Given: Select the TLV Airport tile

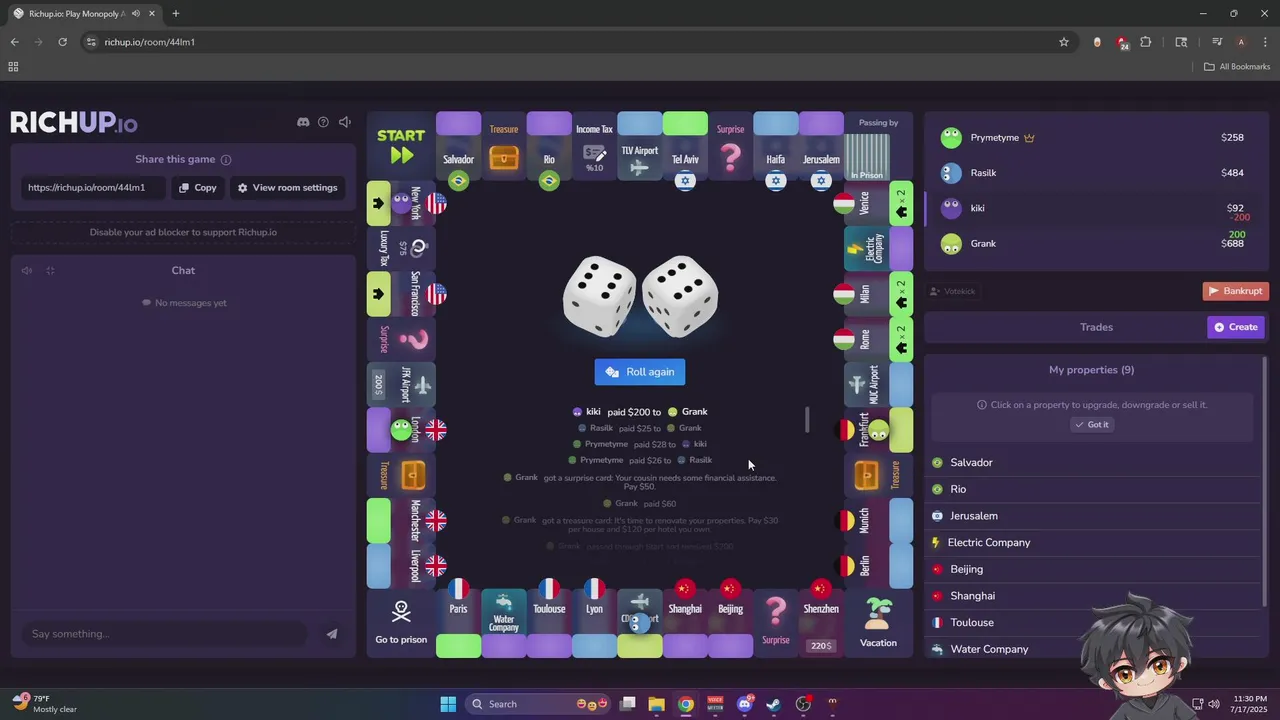Looking at the screenshot, I should pyautogui.click(x=640, y=146).
